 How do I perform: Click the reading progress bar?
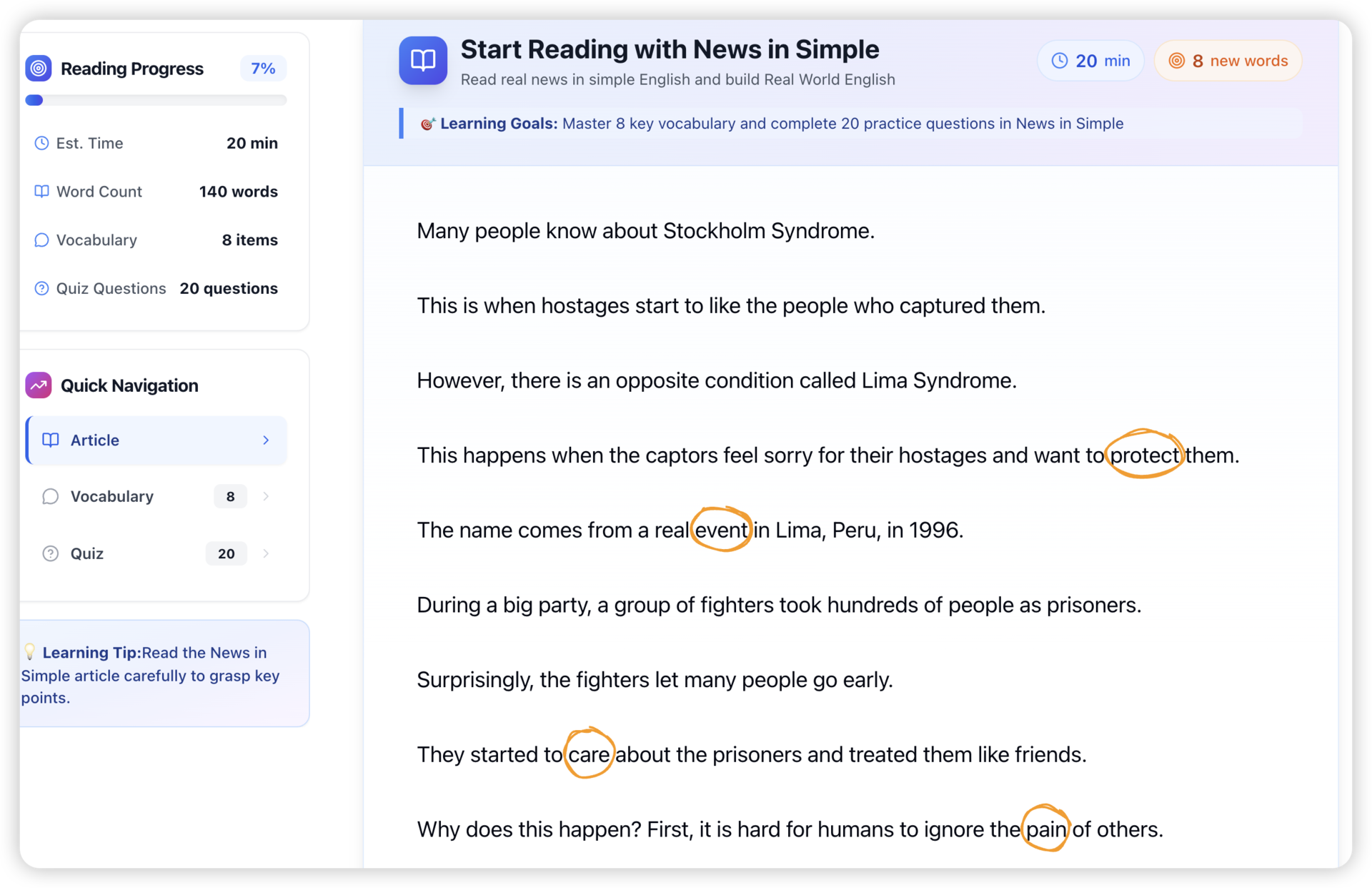click(156, 100)
